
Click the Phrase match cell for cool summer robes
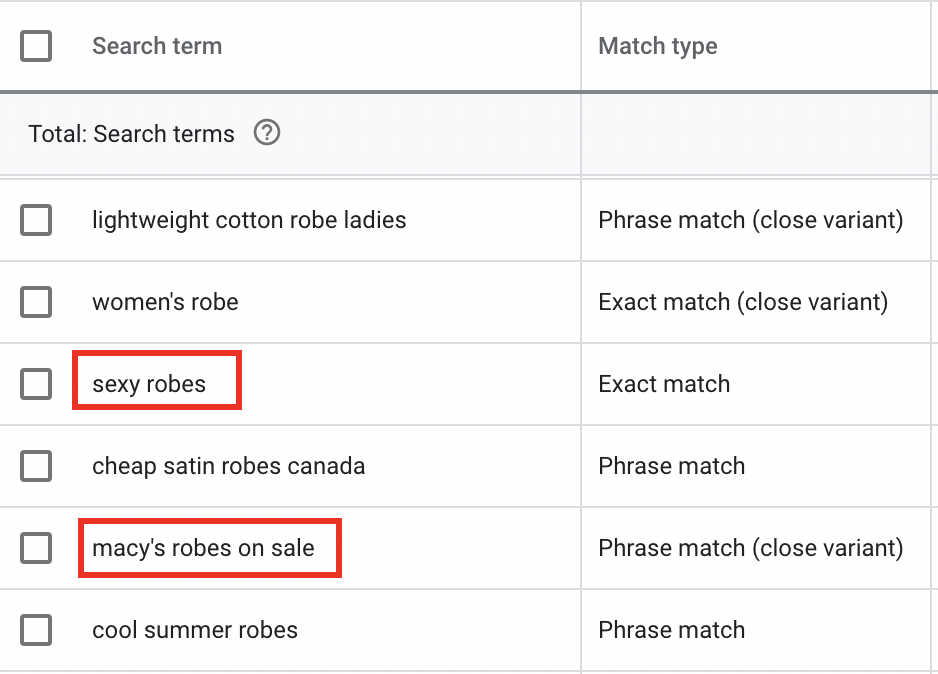(671, 630)
